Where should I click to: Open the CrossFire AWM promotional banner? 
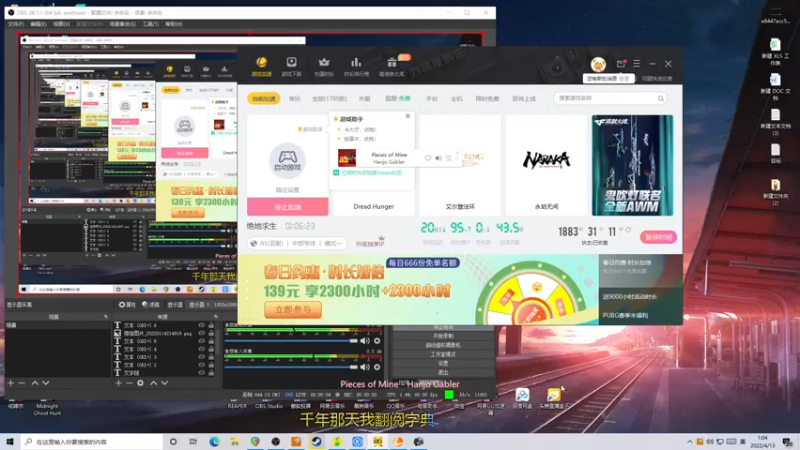tap(632, 165)
